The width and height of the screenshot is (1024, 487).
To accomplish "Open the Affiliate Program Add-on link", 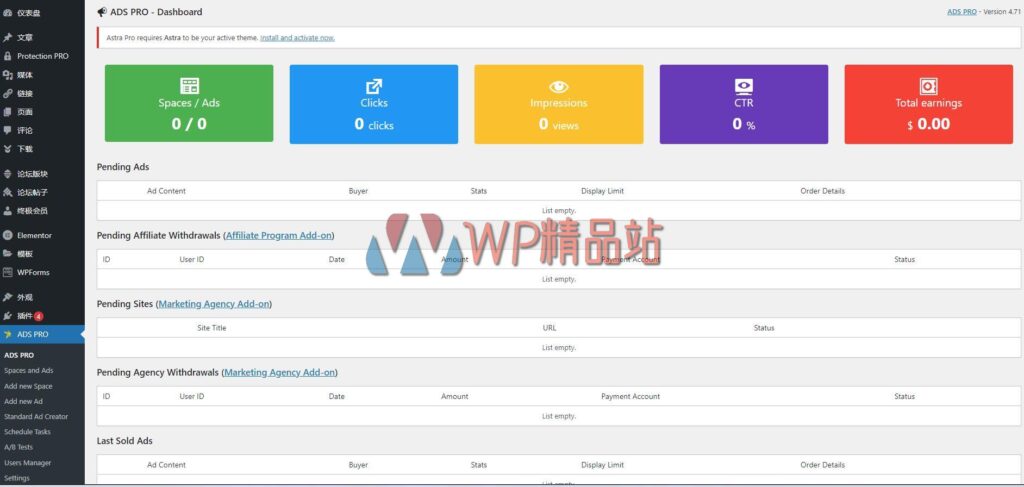I will [x=279, y=235].
